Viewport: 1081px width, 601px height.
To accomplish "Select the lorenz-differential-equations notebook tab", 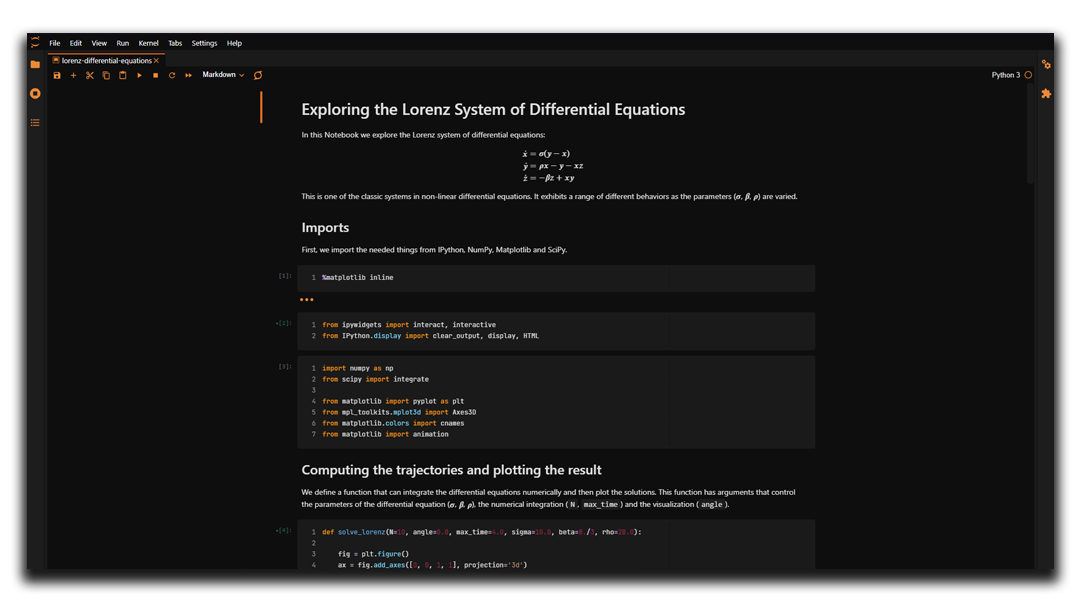I will (106, 61).
